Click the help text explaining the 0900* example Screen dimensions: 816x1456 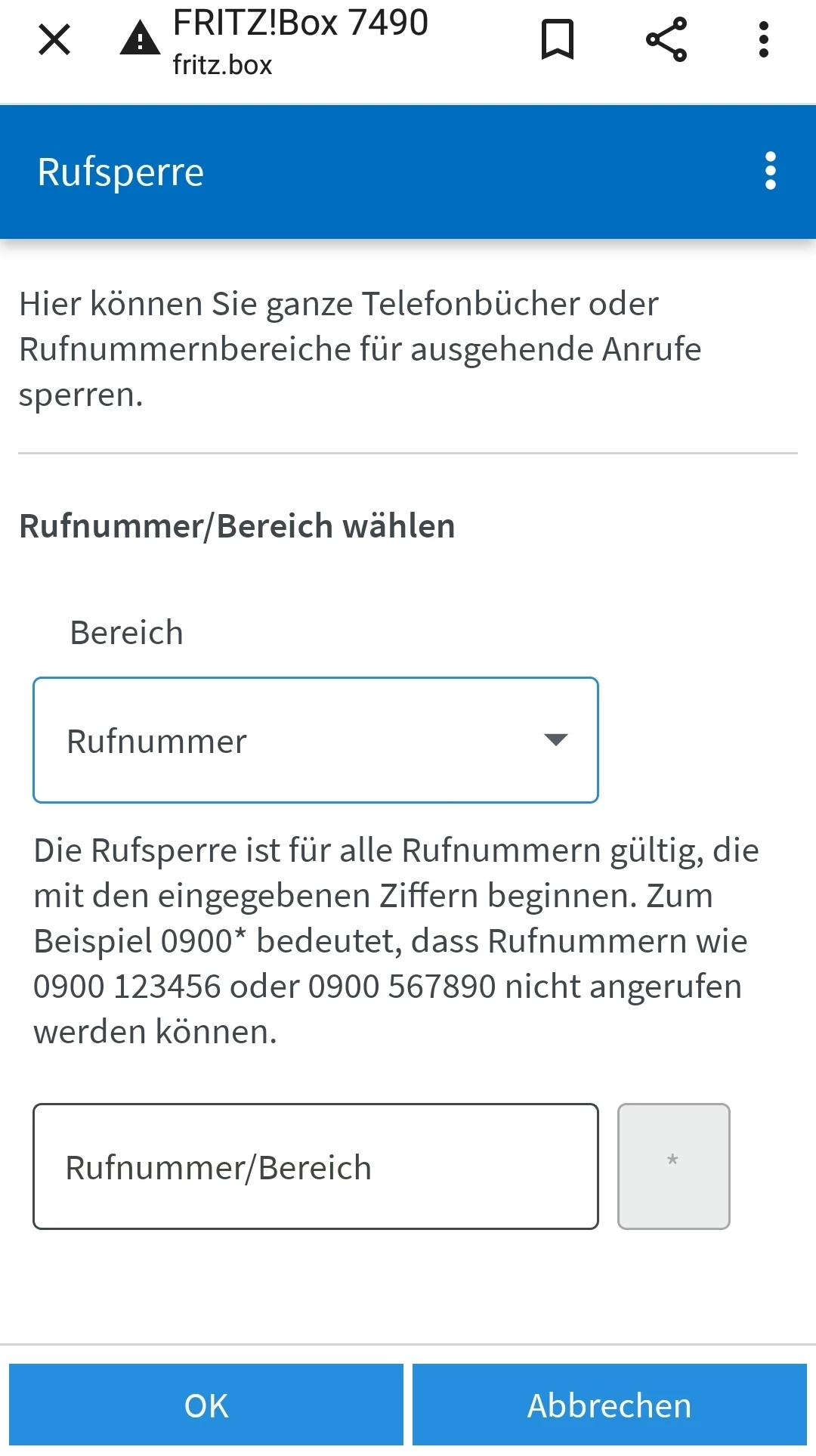click(396, 941)
